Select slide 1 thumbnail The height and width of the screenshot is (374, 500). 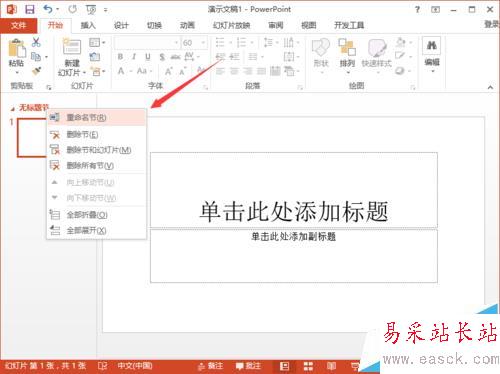(32, 137)
